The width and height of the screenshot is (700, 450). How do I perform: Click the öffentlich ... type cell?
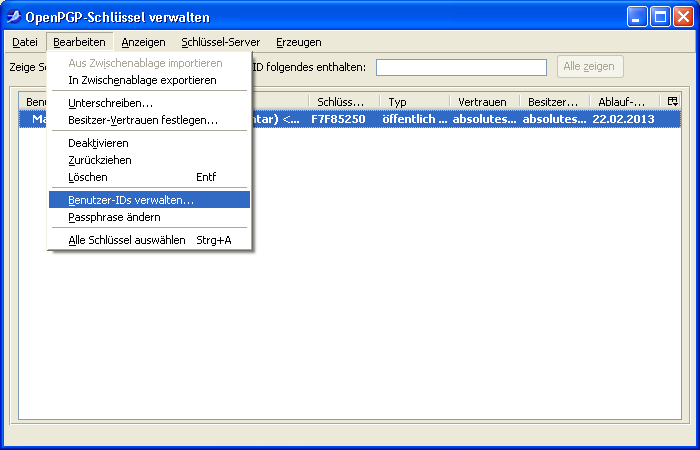pyautogui.click(x=415, y=119)
